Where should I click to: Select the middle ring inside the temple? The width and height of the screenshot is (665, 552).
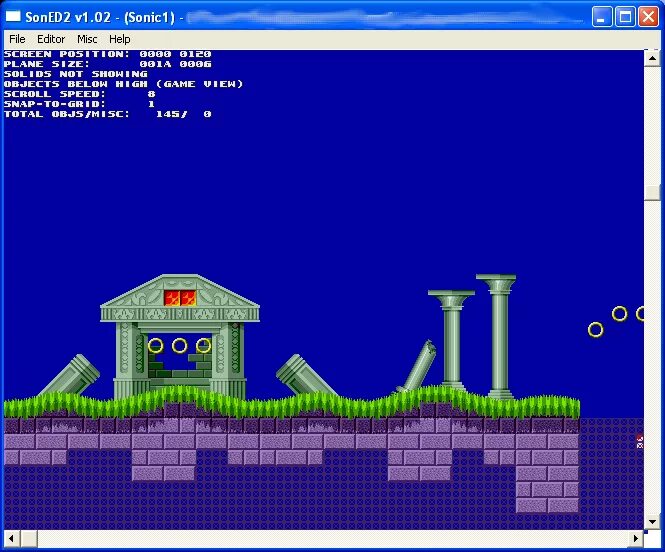pyautogui.click(x=179, y=346)
